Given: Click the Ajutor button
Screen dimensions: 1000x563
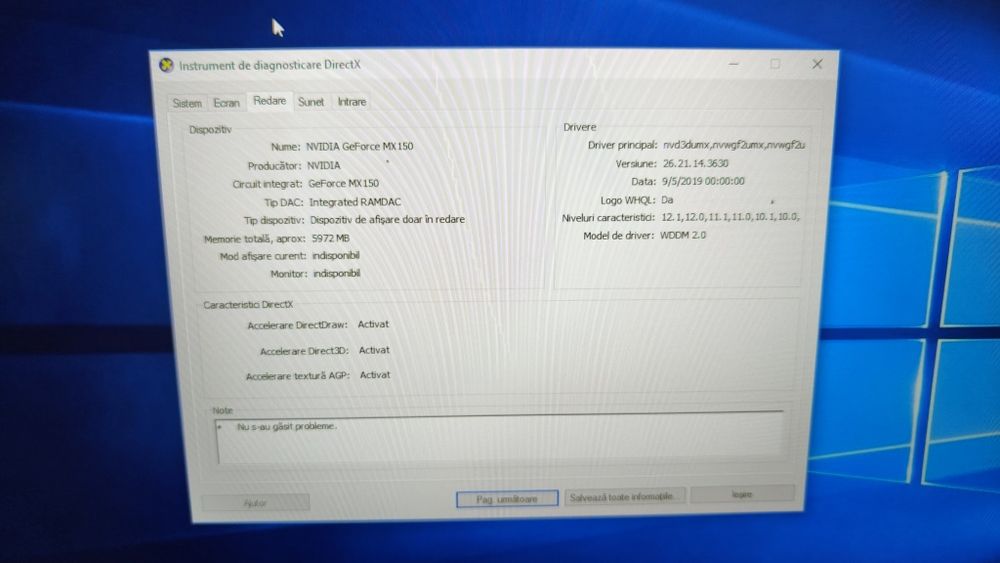Looking at the screenshot, I should click(256, 502).
